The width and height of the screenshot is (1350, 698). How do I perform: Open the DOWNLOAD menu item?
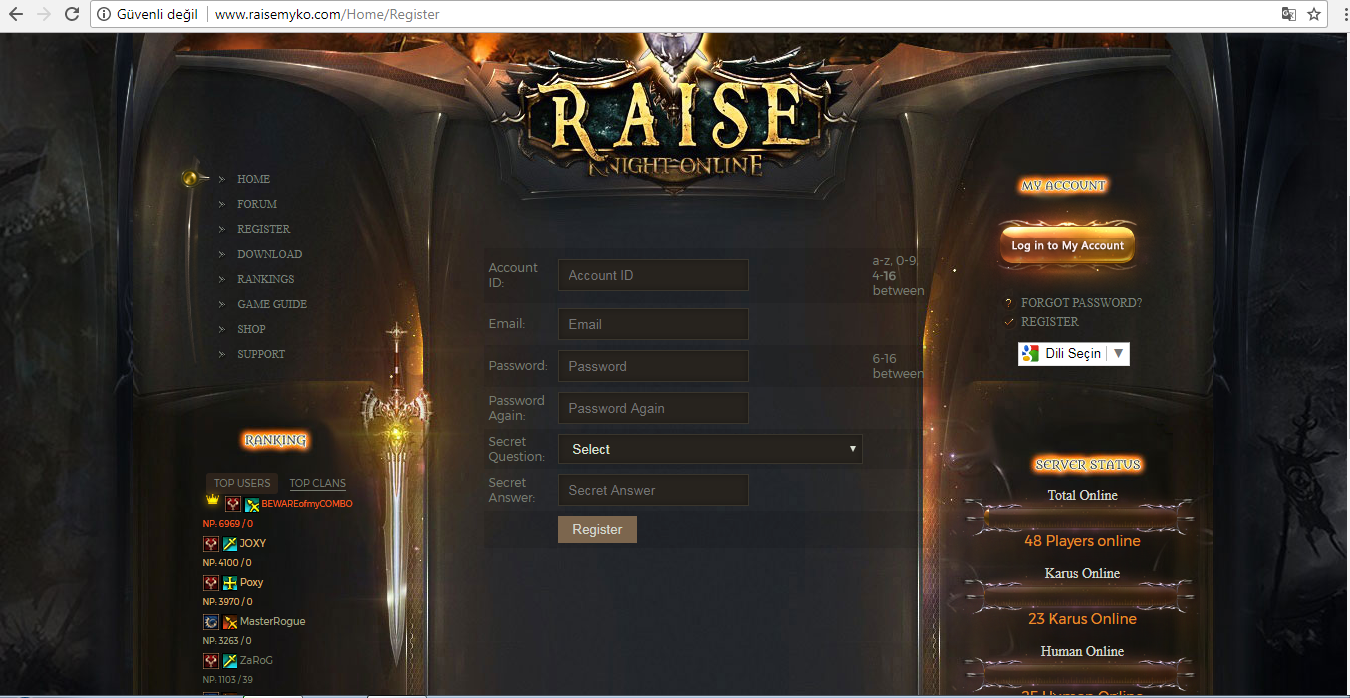pos(269,254)
